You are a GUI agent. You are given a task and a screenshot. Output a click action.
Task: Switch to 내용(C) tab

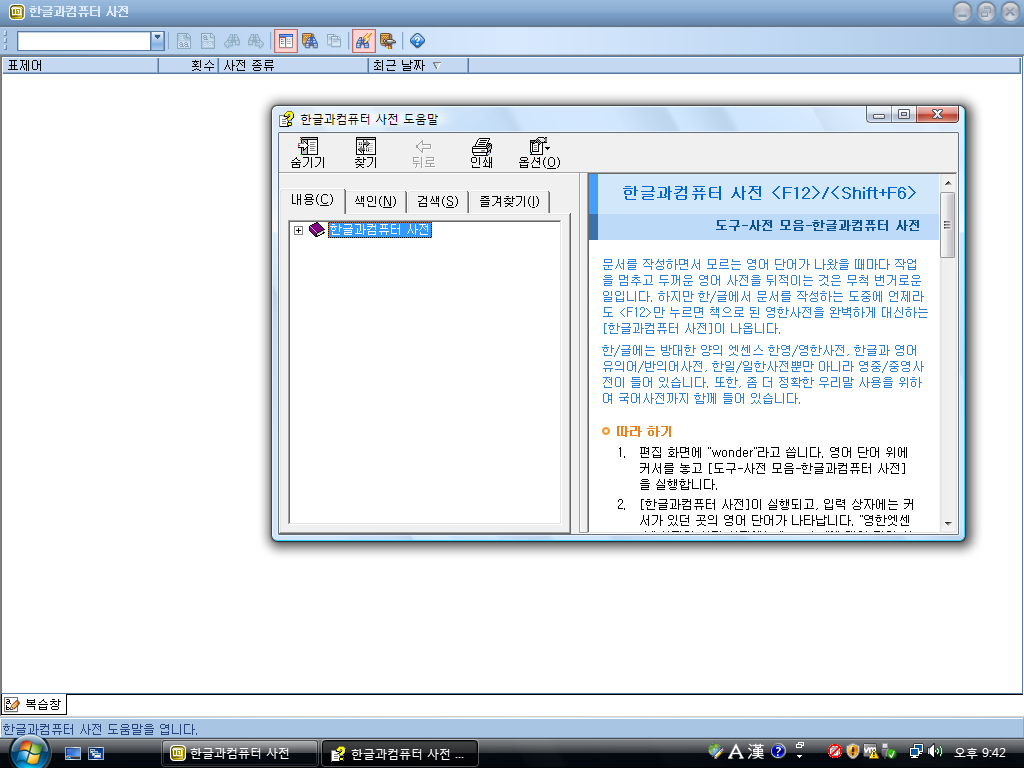click(x=312, y=200)
